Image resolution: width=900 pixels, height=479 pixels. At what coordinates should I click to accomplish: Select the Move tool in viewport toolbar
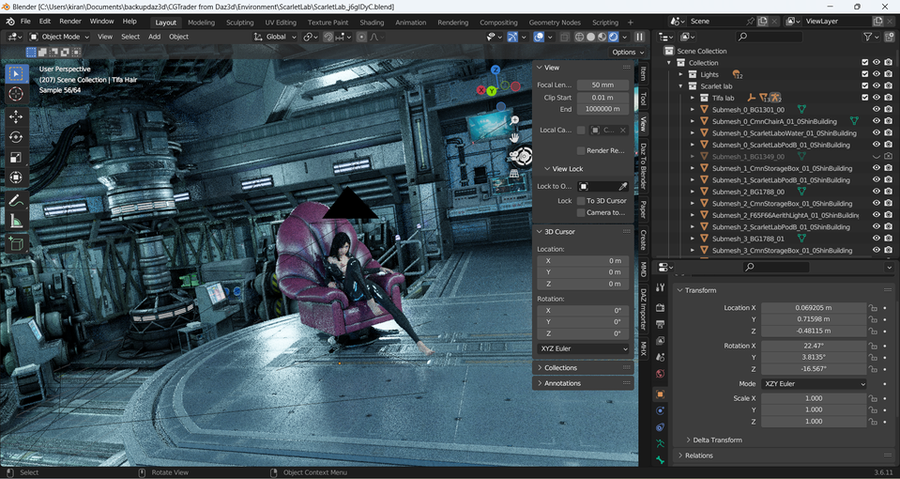pyautogui.click(x=16, y=116)
